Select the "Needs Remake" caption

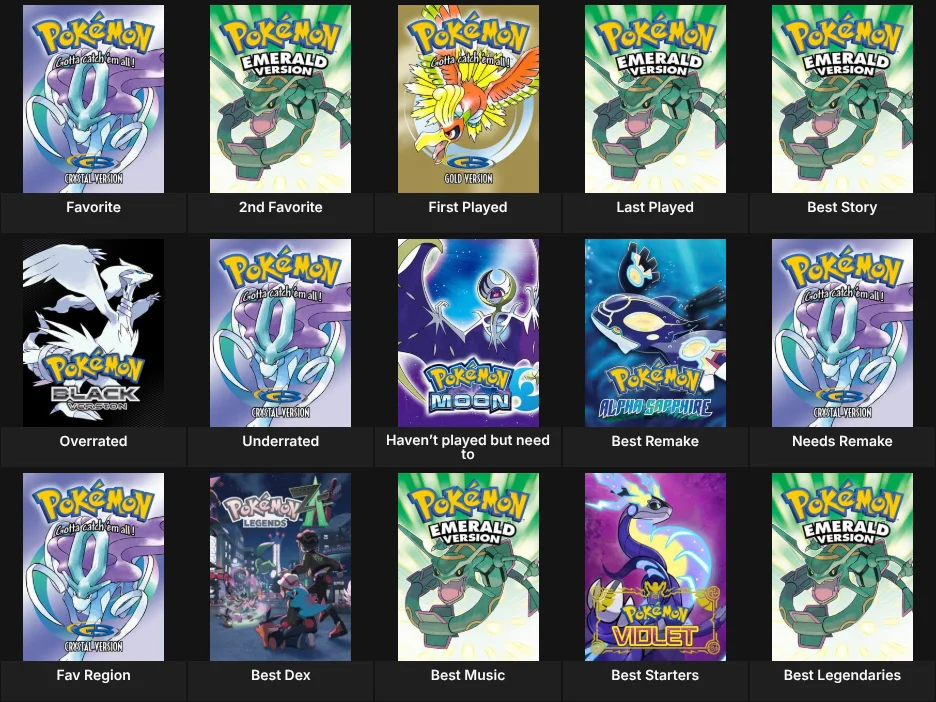pos(842,441)
